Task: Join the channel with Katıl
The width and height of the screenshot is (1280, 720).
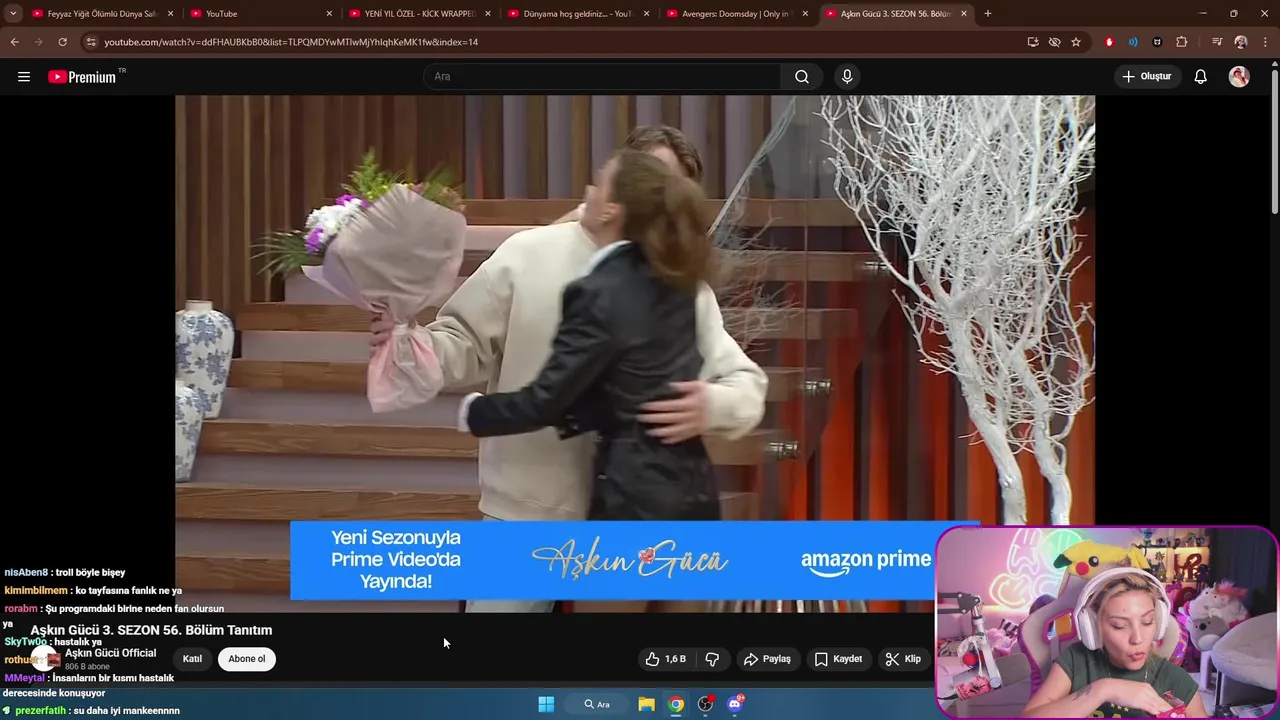Action: tap(192, 659)
